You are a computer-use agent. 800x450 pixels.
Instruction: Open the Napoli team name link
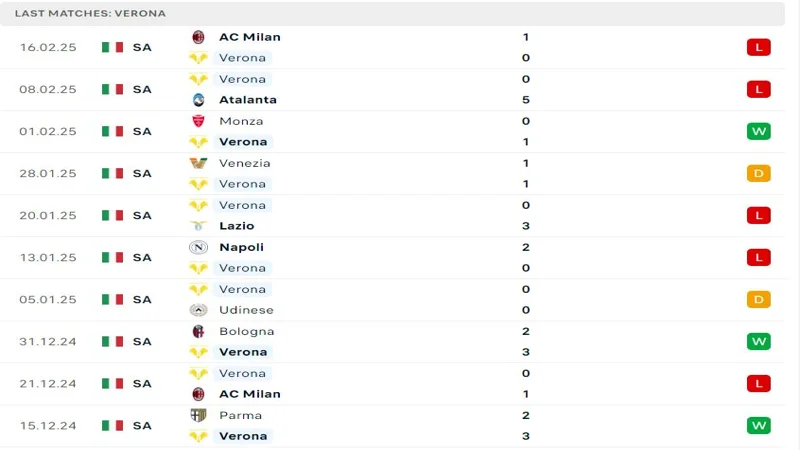point(241,247)
